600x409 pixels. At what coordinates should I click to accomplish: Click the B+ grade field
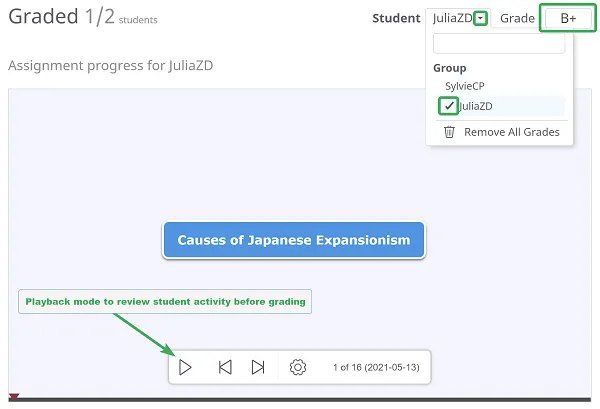[x=567, y=18]
